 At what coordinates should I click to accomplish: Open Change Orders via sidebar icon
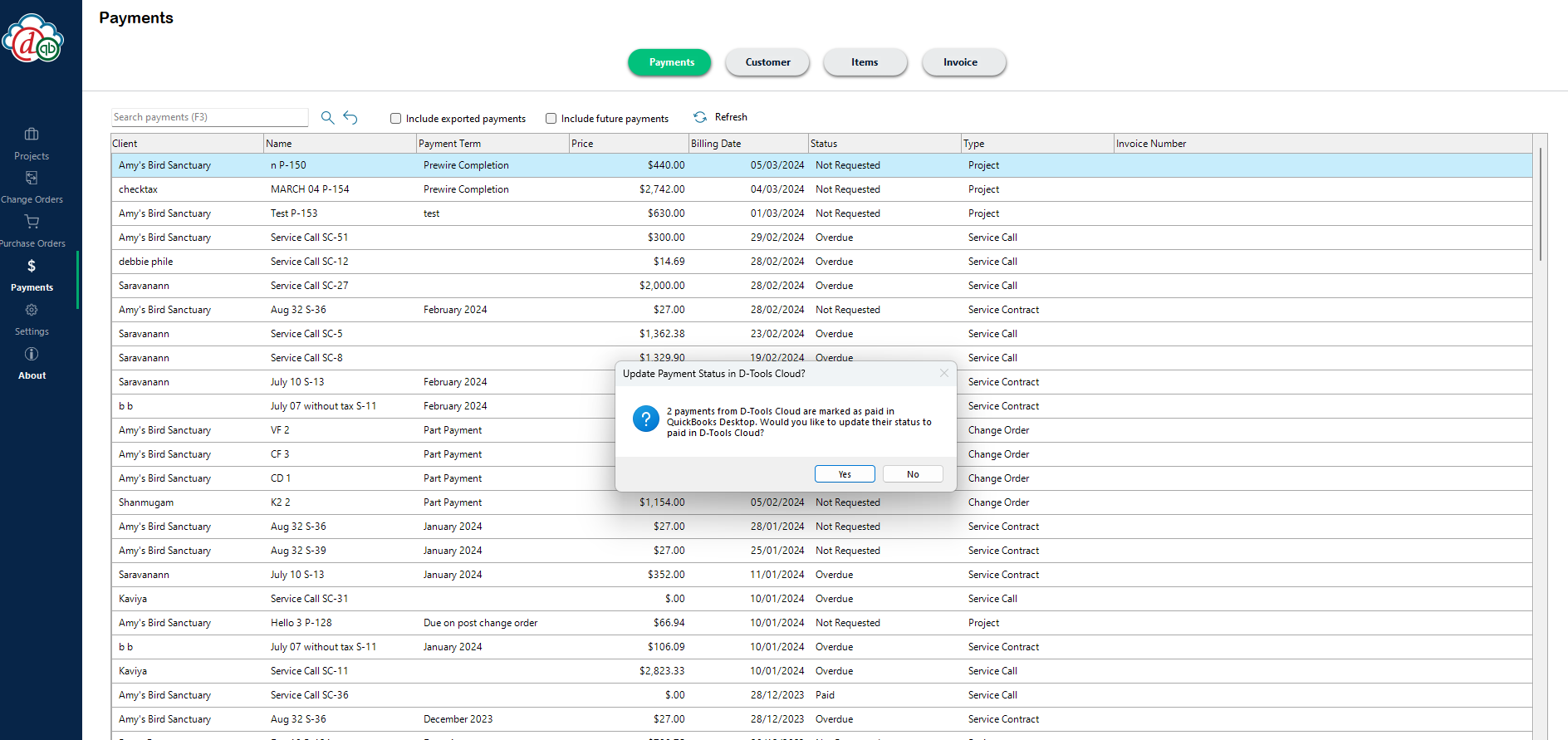tap(32, 178)
